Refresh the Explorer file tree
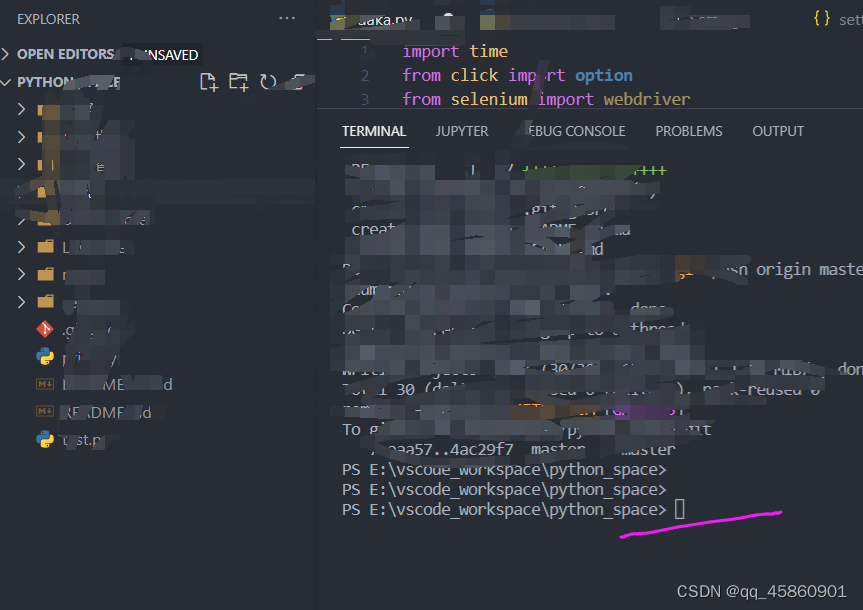 click(x=267, y=82)
